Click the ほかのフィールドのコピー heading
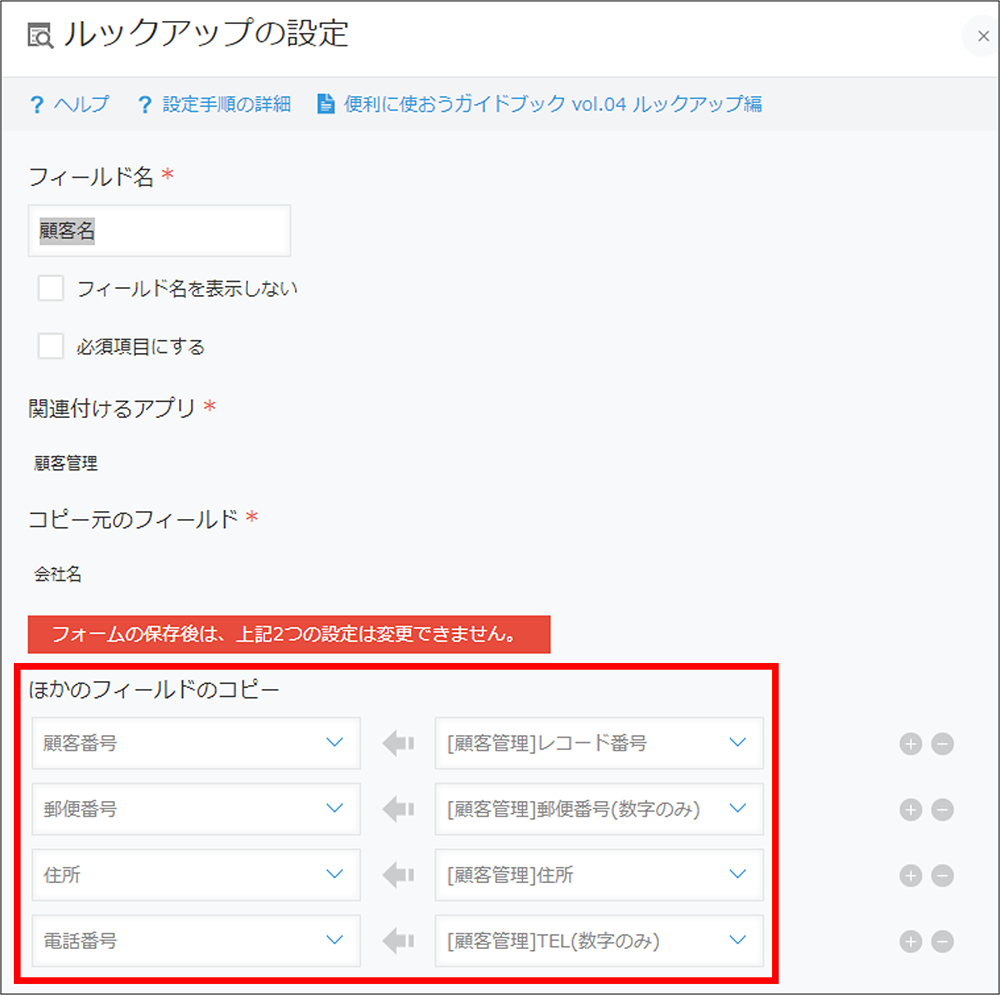Screen dimensions: 1000x995 (x=154, y=689)
